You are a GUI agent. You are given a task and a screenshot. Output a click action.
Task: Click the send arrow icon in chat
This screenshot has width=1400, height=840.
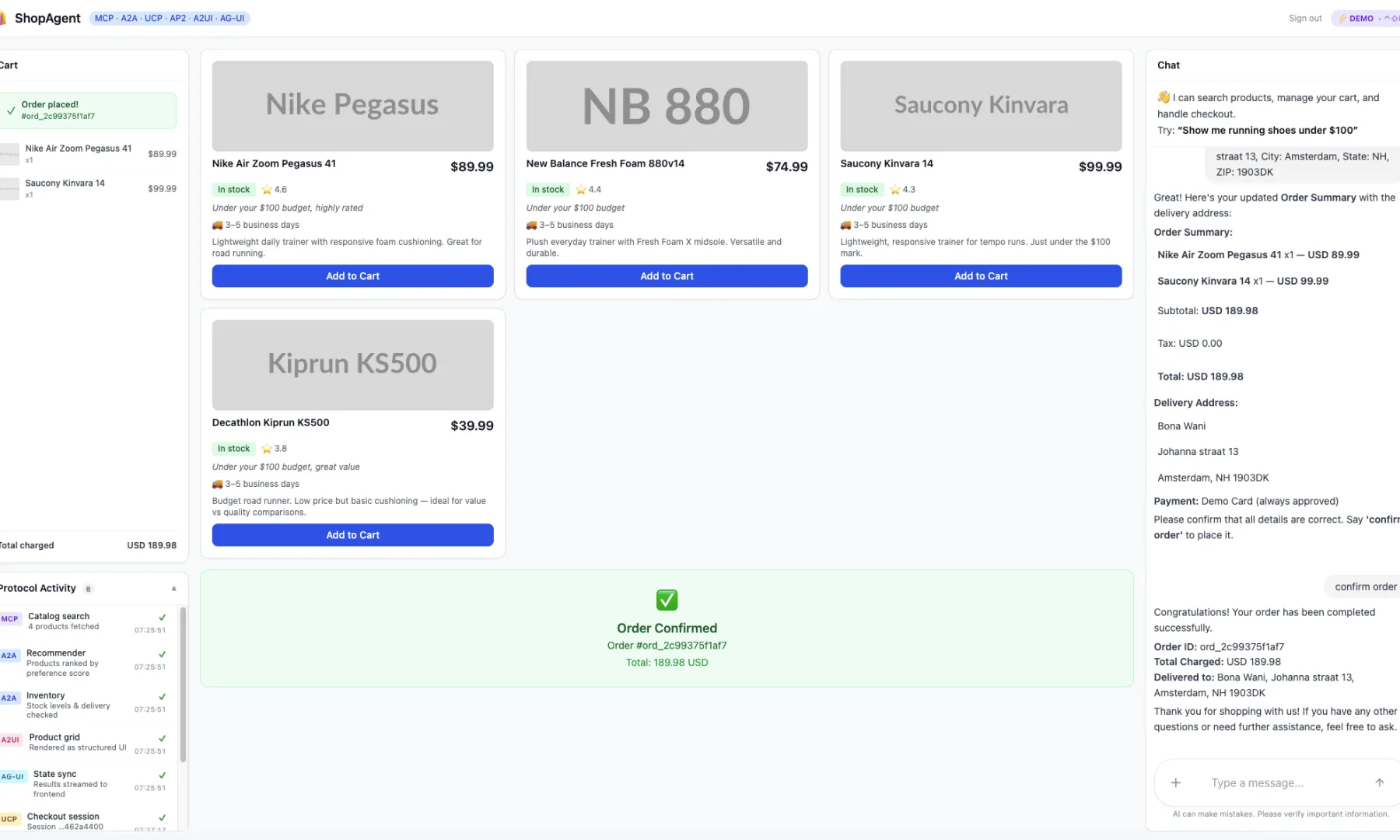click(x=1379, y=782)
